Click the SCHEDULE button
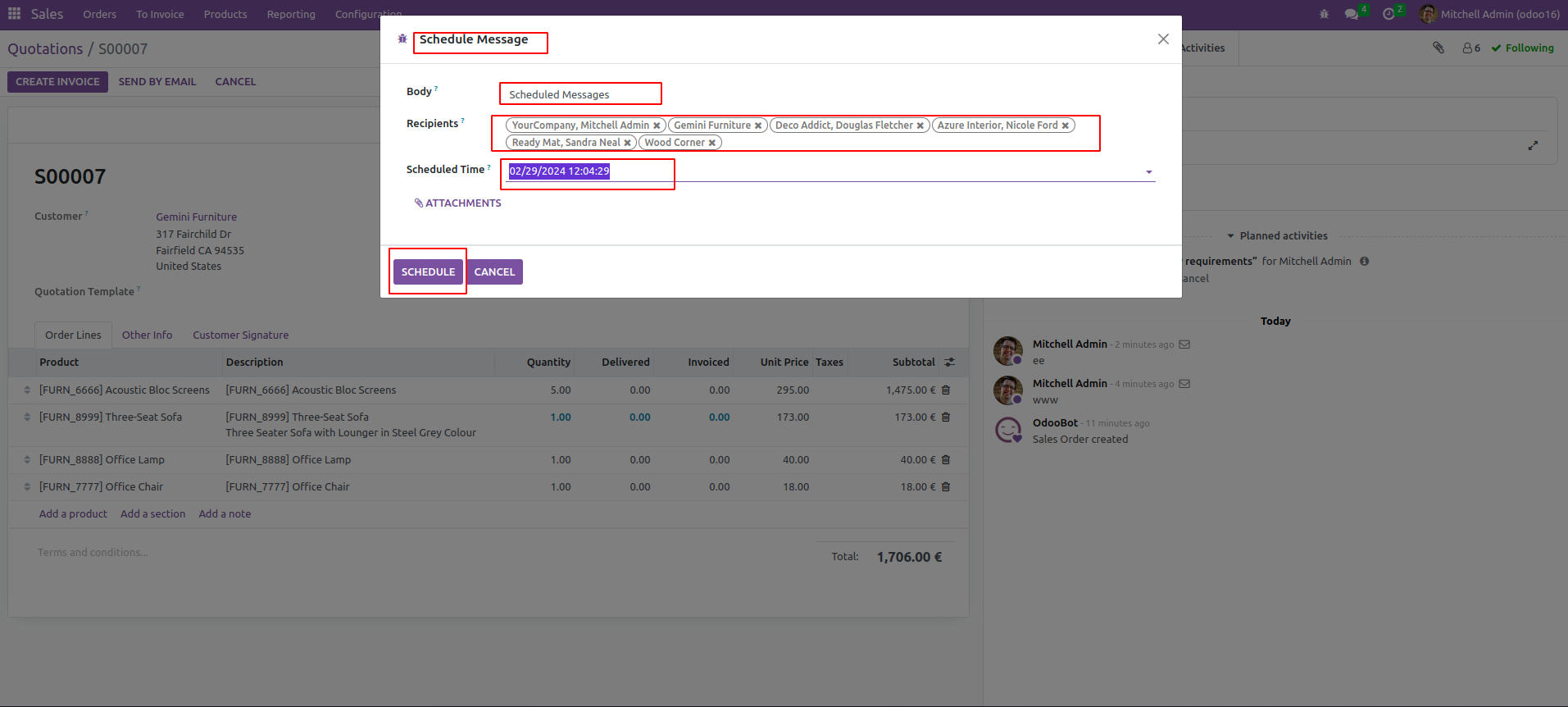Viewport: 1568px width, 707px height. click(x=428, y=271)
